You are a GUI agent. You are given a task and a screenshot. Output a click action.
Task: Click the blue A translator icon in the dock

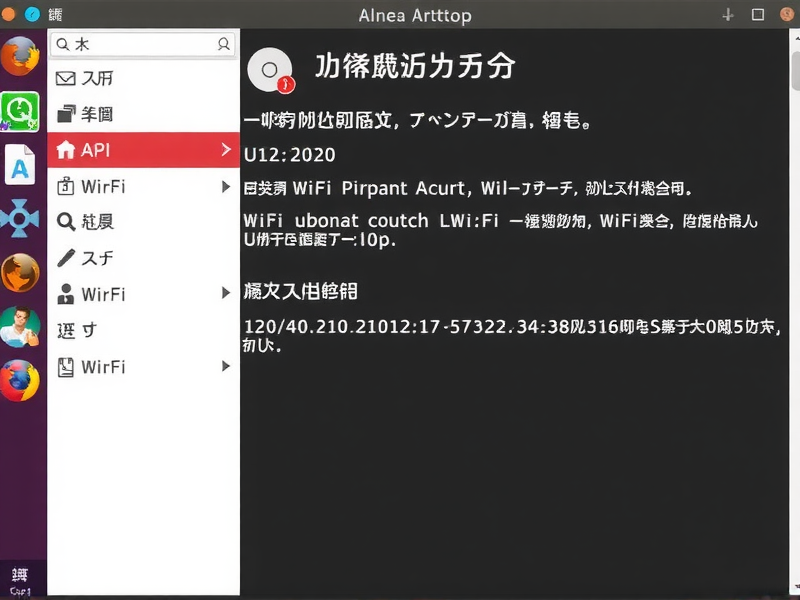(x=20, y=164)
